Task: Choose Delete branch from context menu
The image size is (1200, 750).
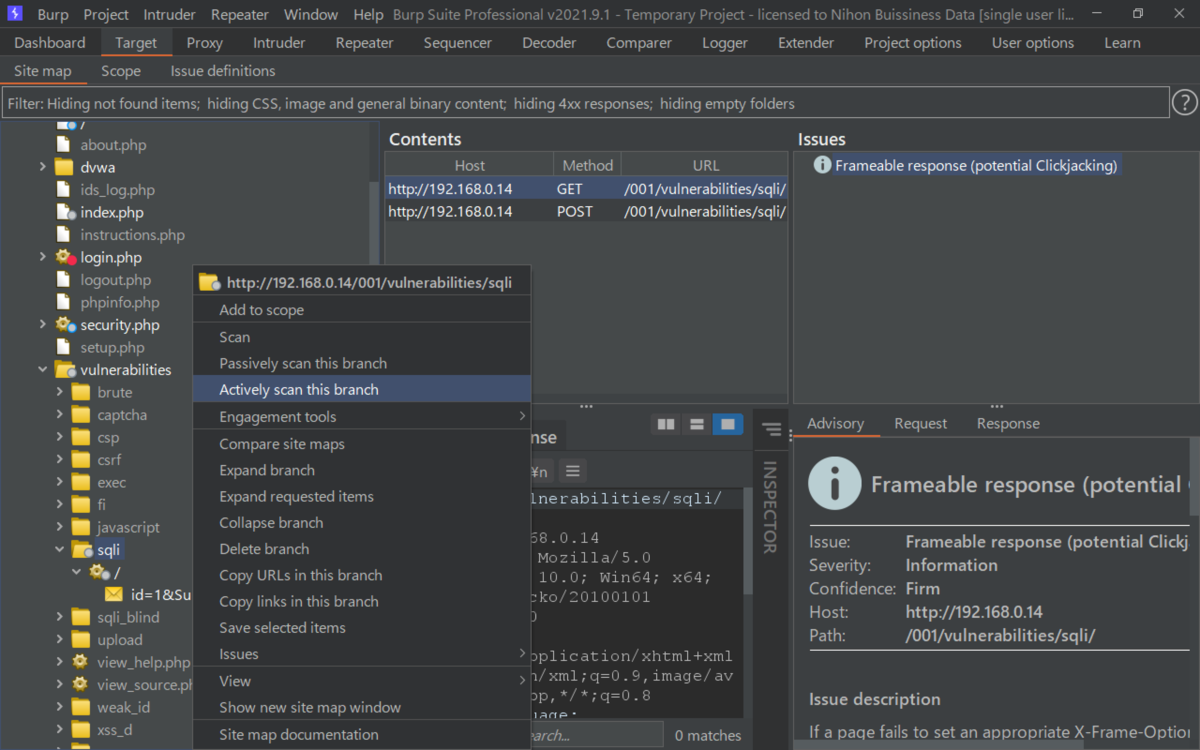Action: point(361,549)
